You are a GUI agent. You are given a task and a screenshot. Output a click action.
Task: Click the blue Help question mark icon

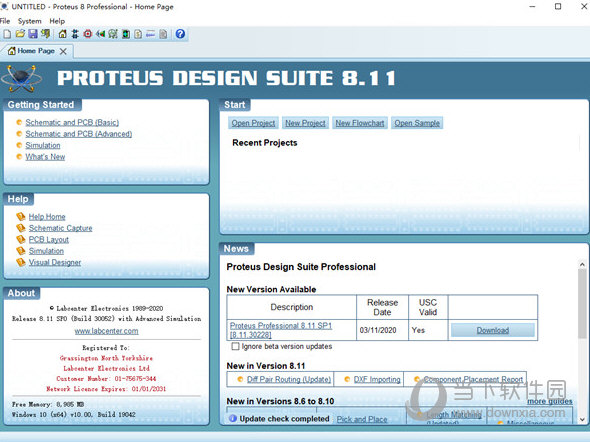(x=180, y=34)
